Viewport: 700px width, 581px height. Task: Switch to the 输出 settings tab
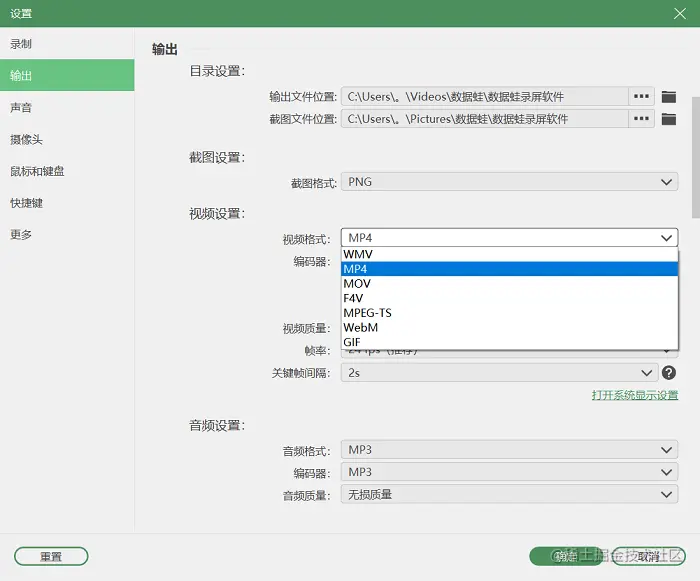67,75
